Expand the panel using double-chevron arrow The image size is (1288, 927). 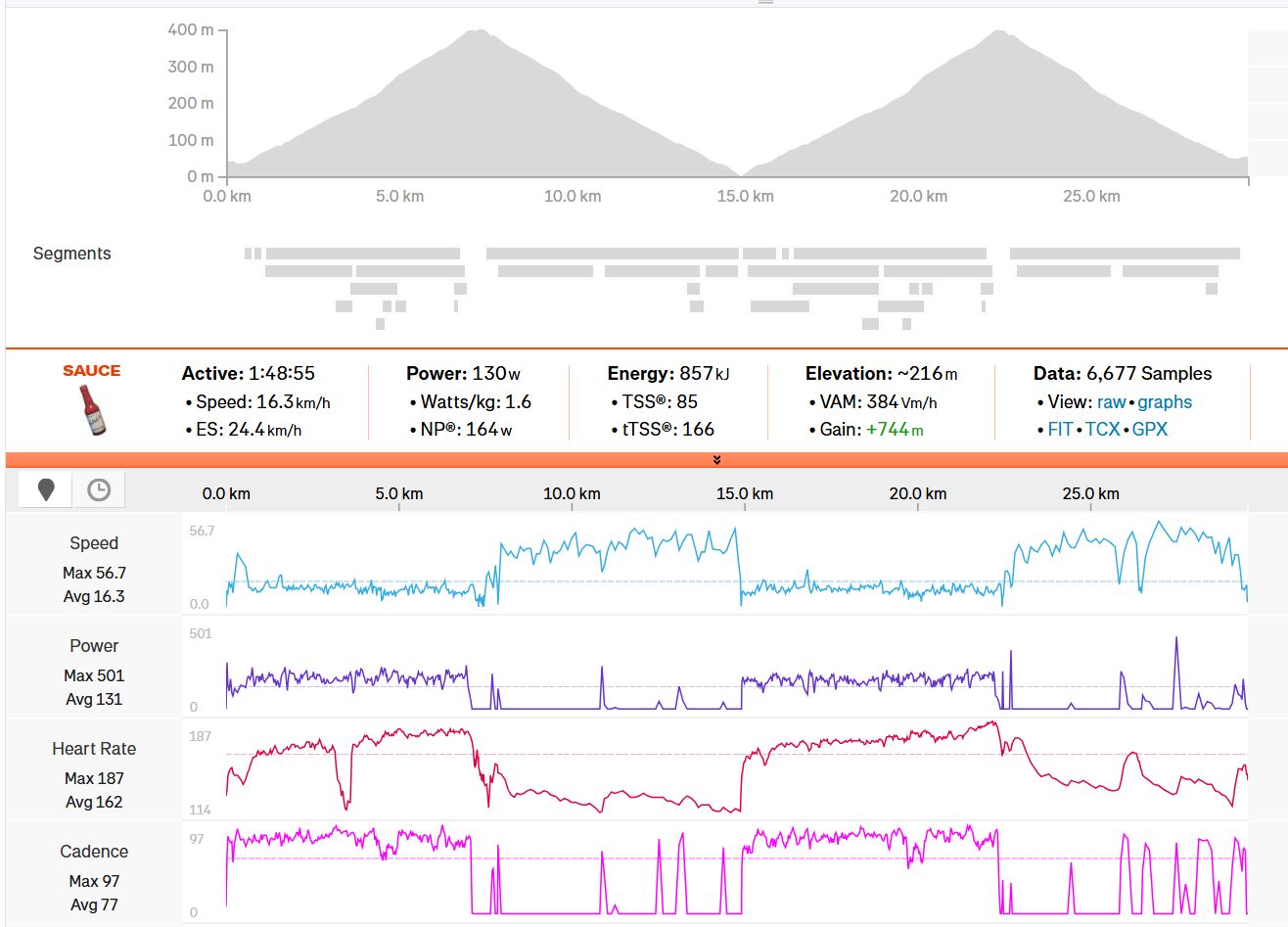point(716,460)
